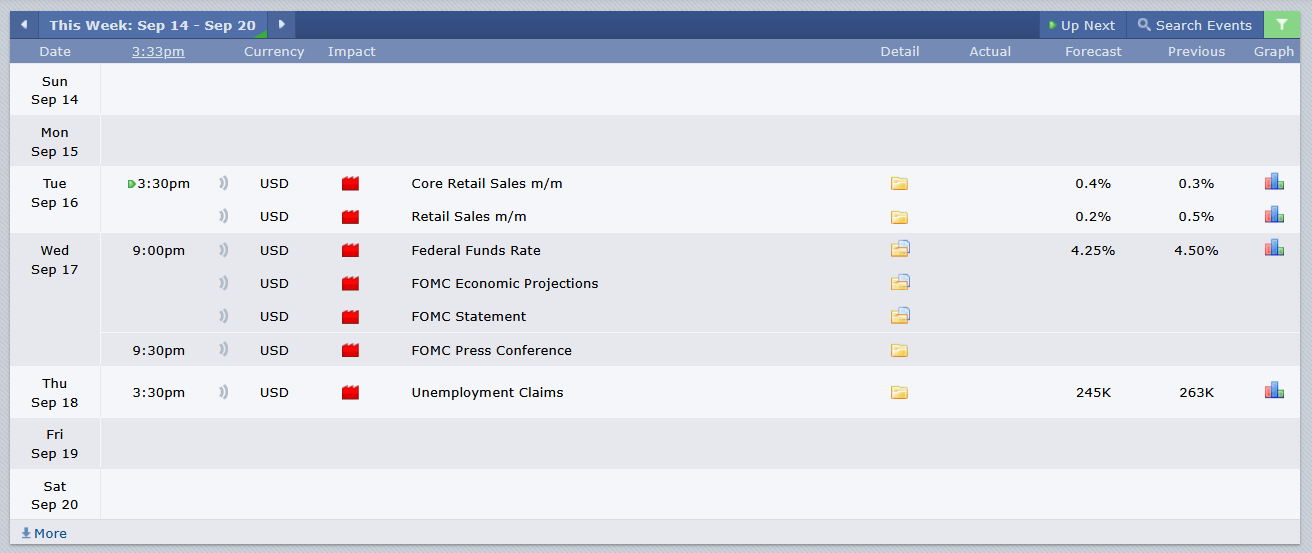Open detail folder for Federal Funds Rate
1312x553 pixels.
point(900,249)
